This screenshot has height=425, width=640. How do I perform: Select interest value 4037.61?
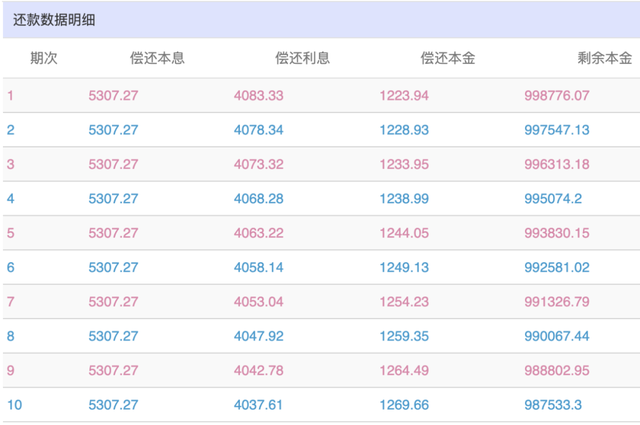tap(258, 405)
